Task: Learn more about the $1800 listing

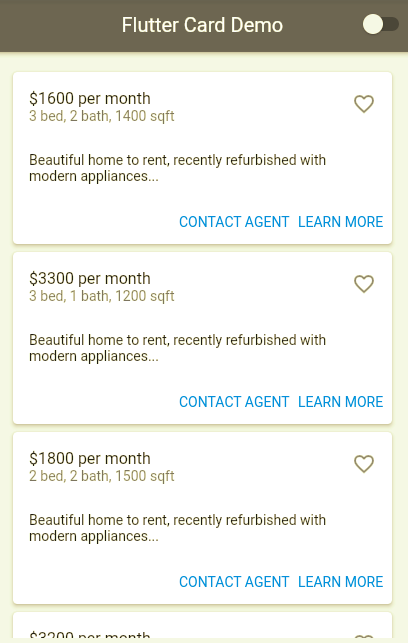Action: click(x=340, y=582)
